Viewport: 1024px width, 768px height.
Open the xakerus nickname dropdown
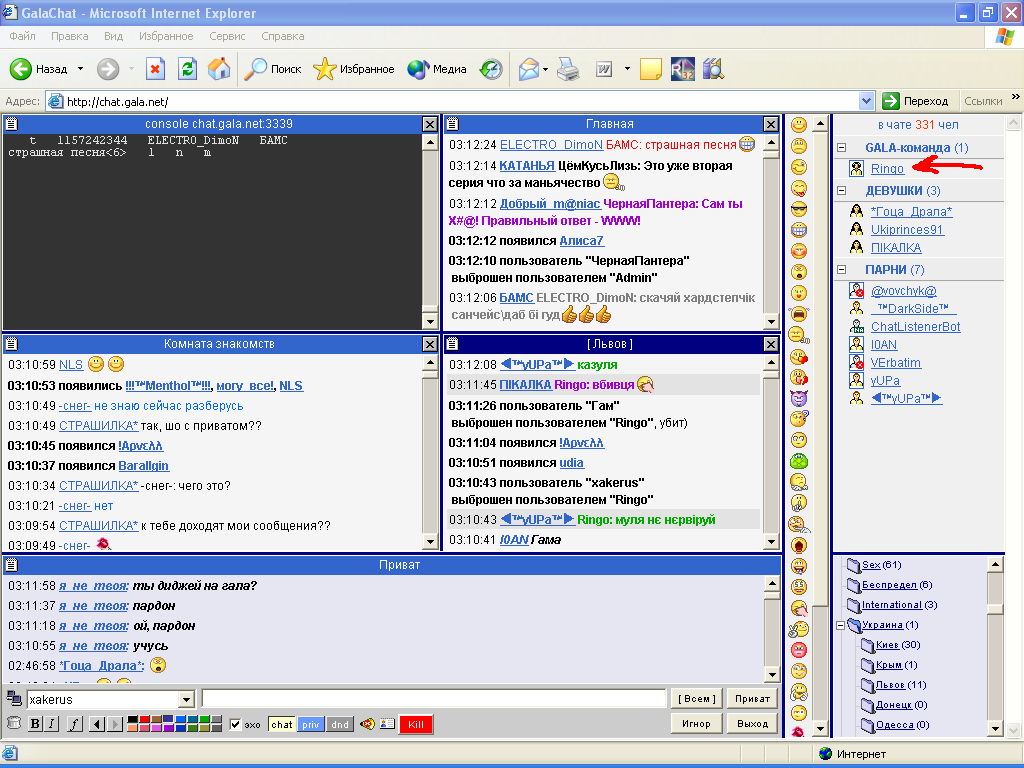coord(185,700)
